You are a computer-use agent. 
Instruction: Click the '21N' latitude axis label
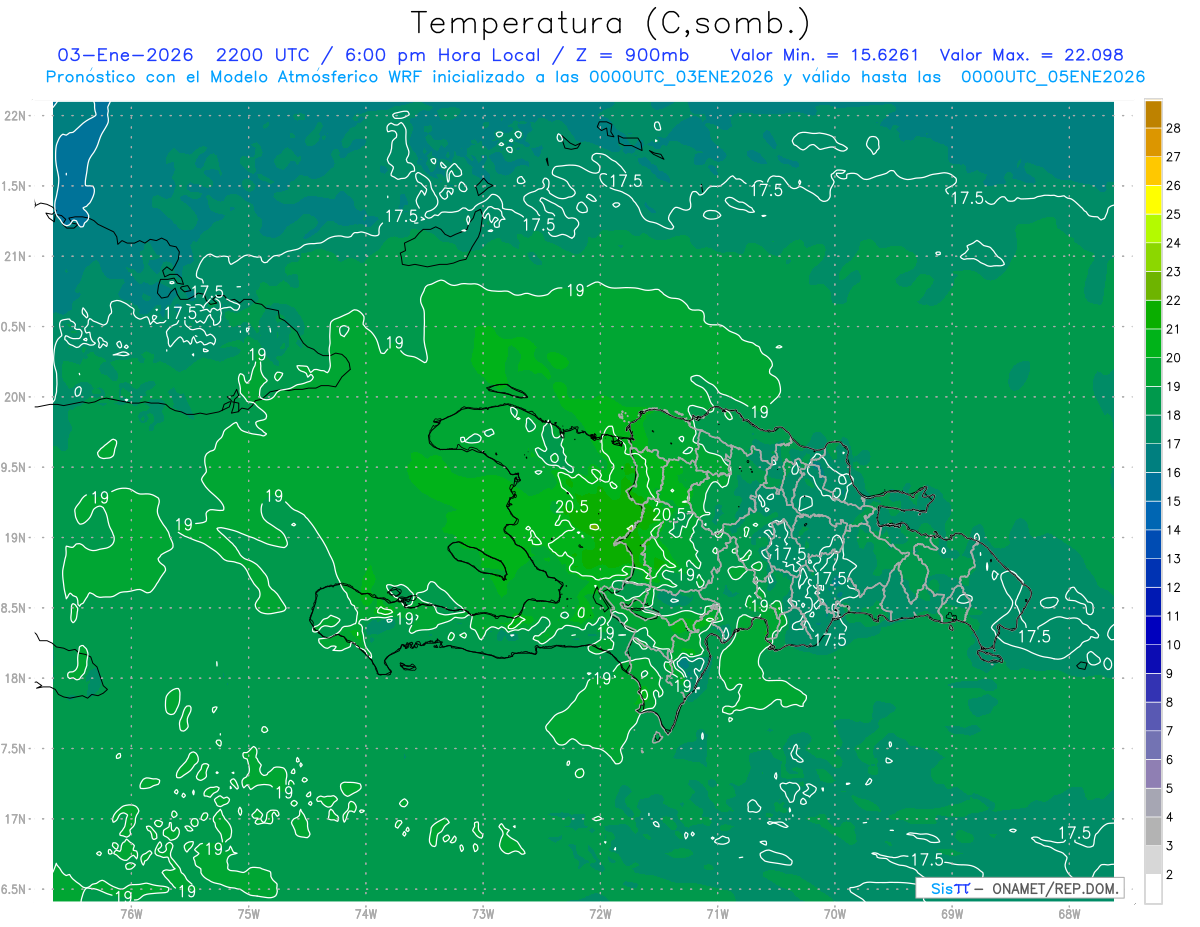[16, 257]
